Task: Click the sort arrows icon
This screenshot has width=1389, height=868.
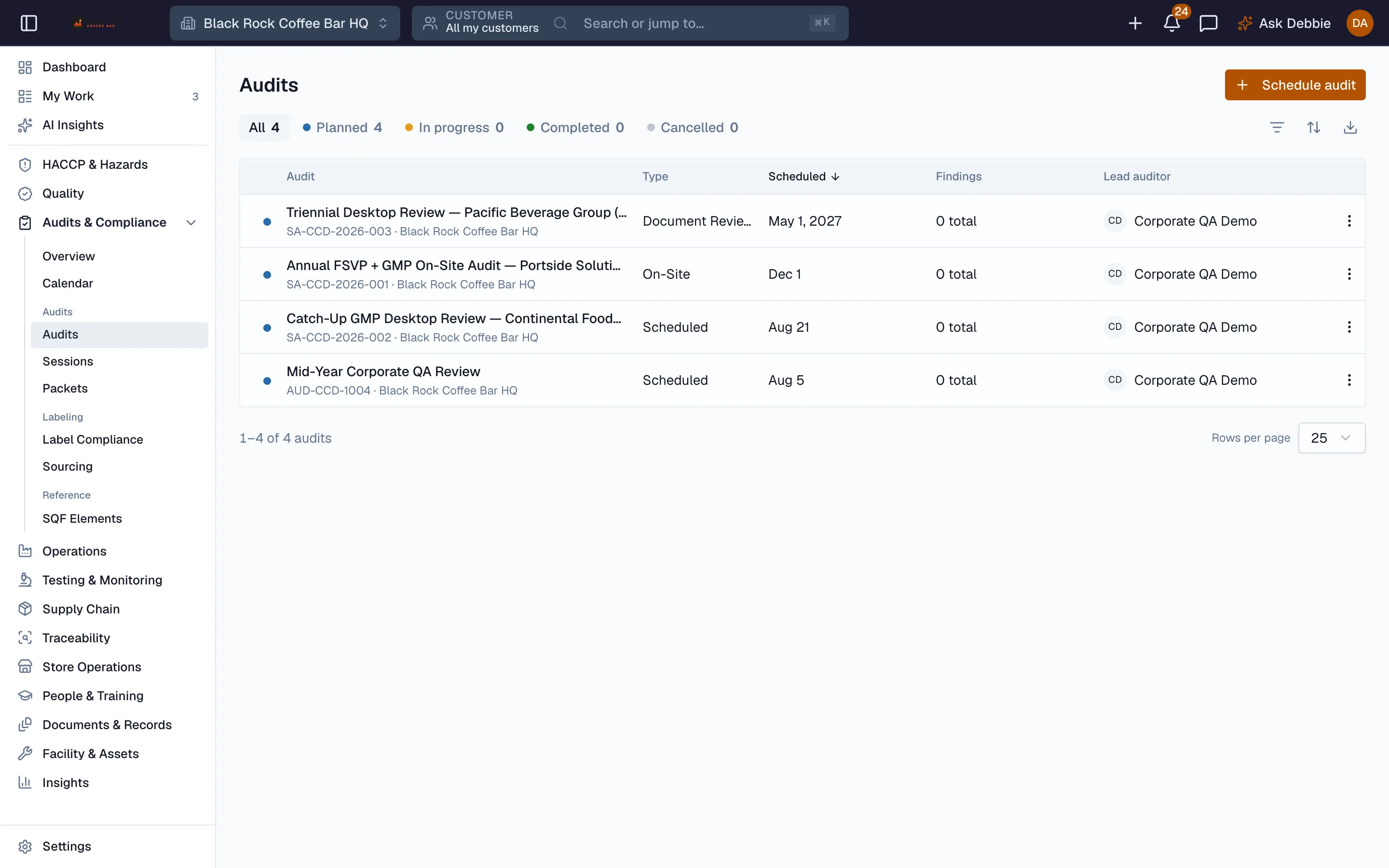Action: tap(1313, 127)
